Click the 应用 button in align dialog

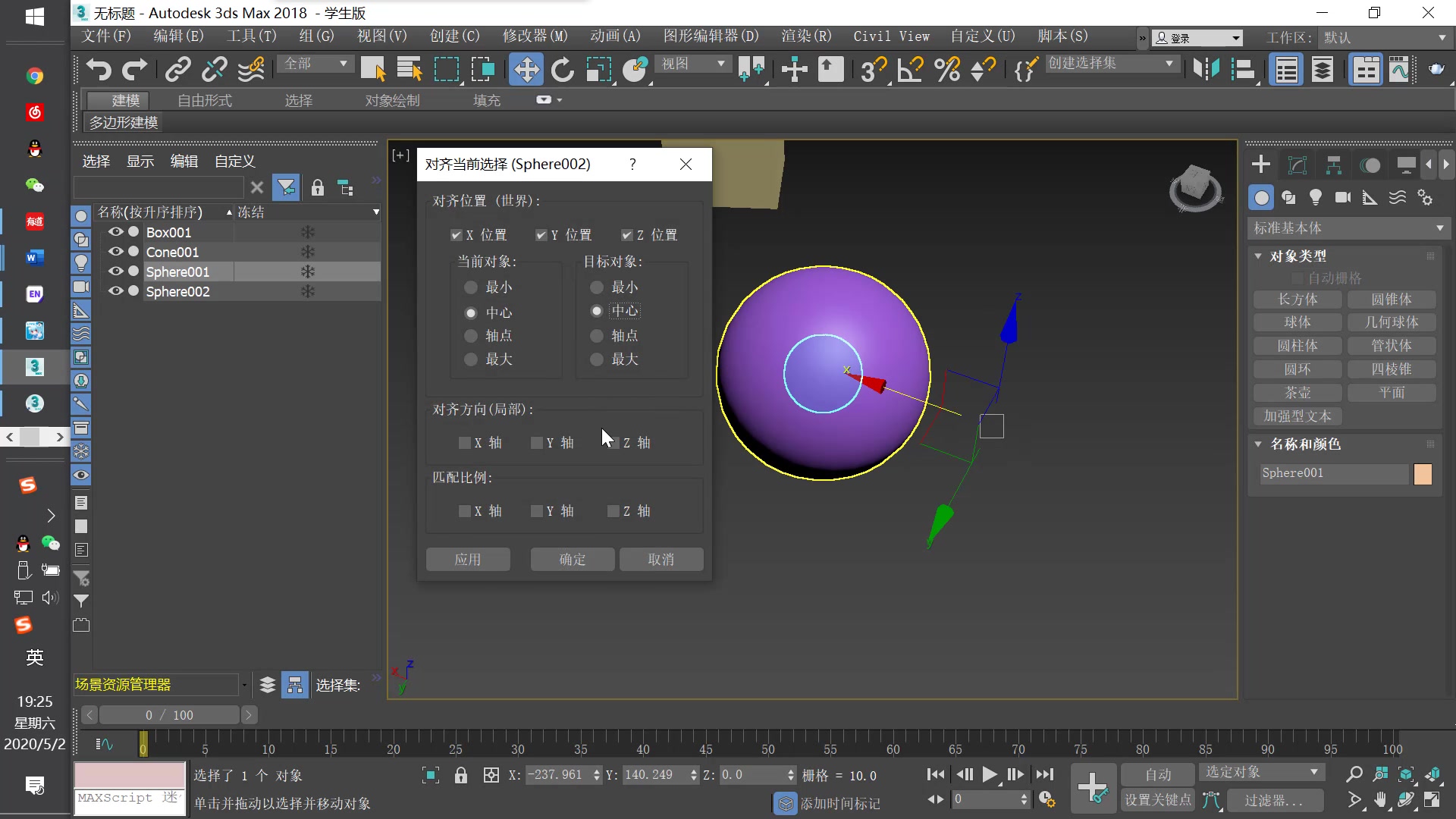468,560
